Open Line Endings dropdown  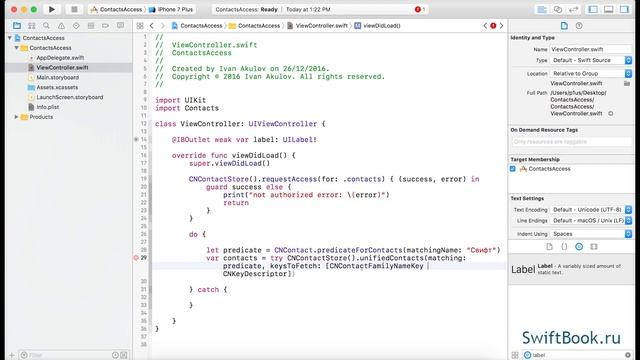pos(591,220)
